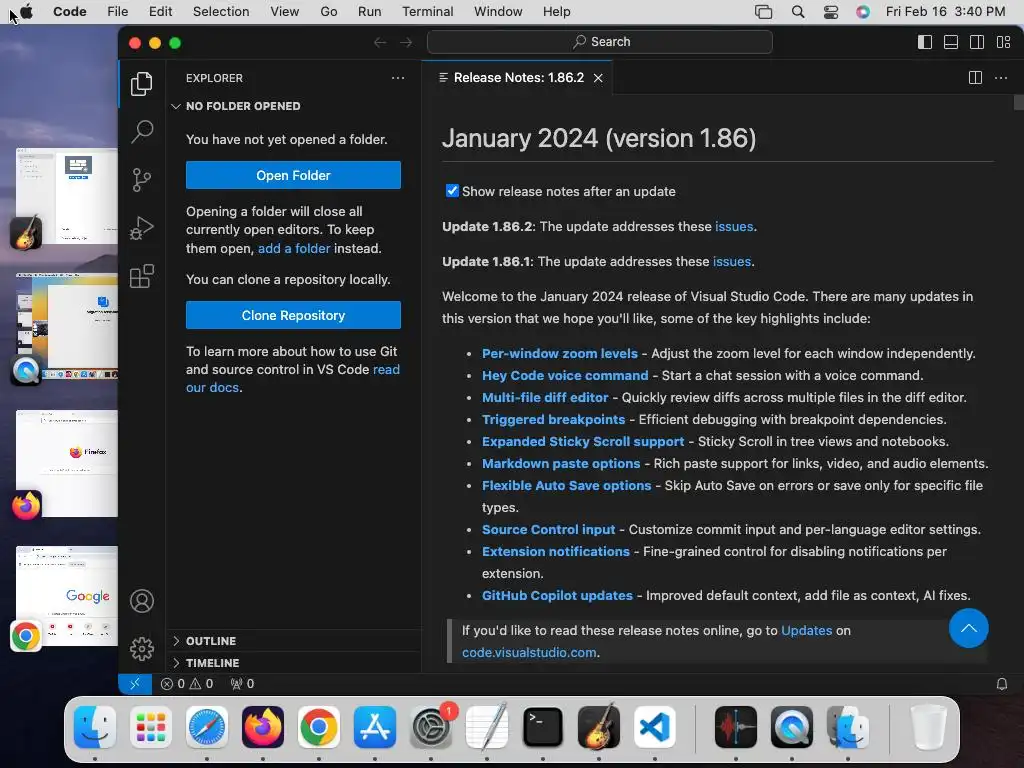Image resolution: width=1024 pixels, height=768 pixels.
Task: Open Triggered breakpoints link
Action: [553, 419]
